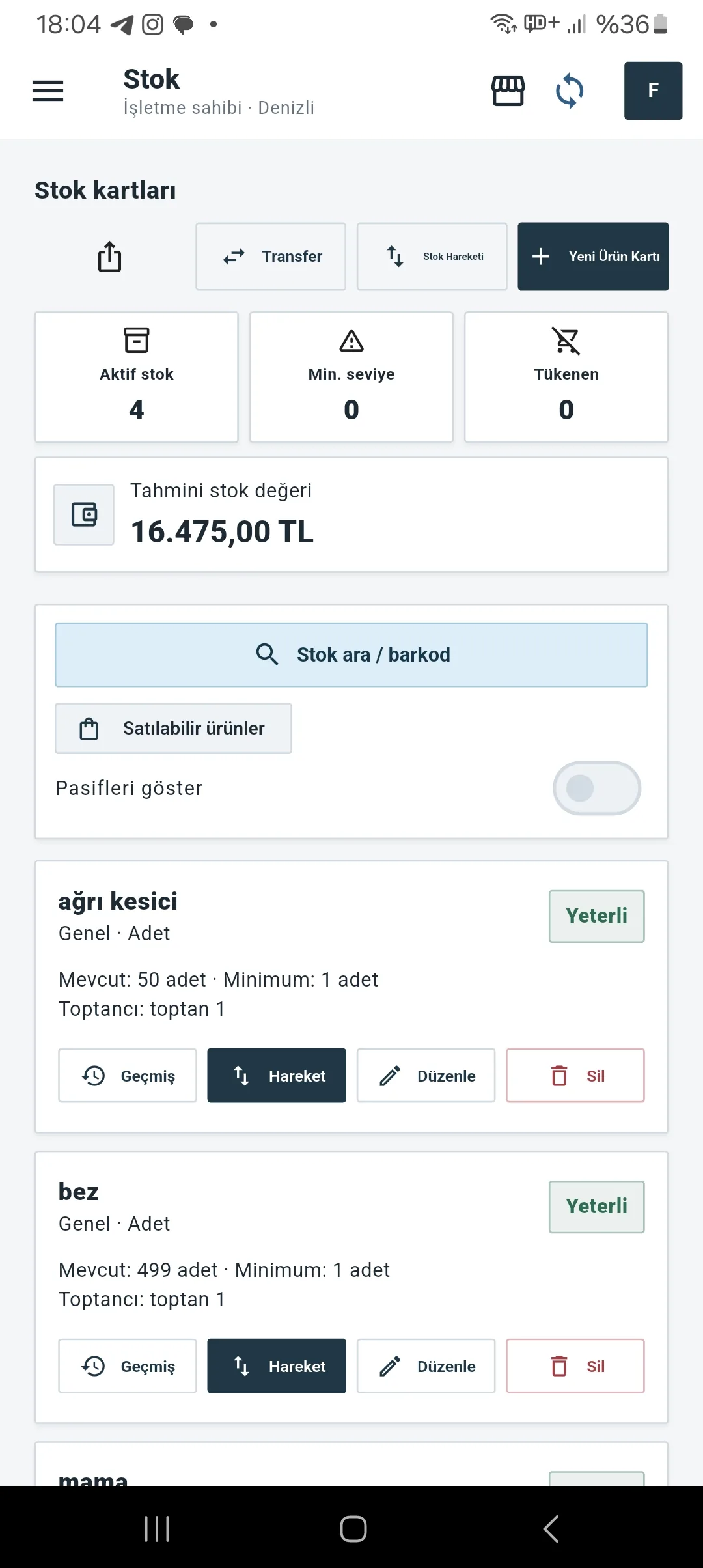This screenshot has width=703, height=1568.
Task: Filter by Satılabilir ürünler
Action: tap(173, 728)
